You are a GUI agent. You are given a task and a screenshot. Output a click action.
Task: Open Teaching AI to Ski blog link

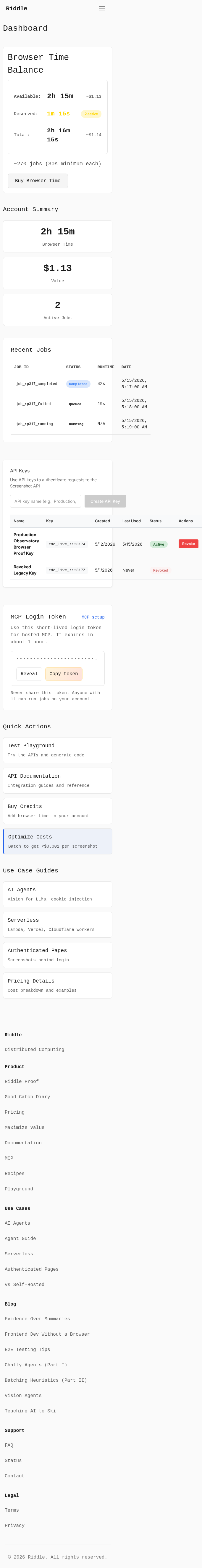point(30,1411)
